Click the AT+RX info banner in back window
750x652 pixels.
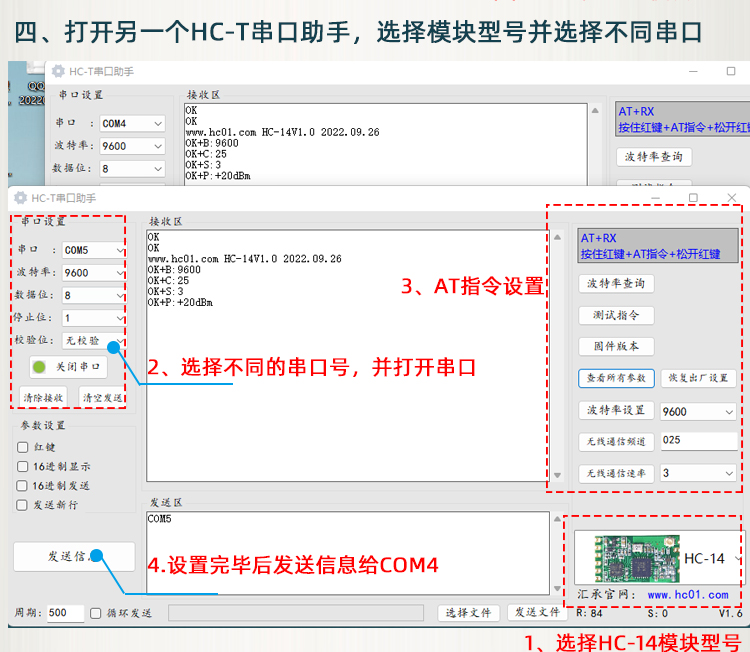tap(684, 119)
